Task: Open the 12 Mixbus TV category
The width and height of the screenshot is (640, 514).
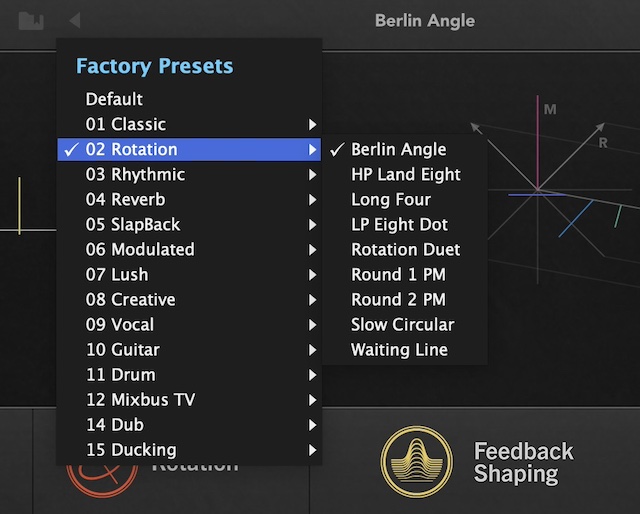Action: point(140,400)
